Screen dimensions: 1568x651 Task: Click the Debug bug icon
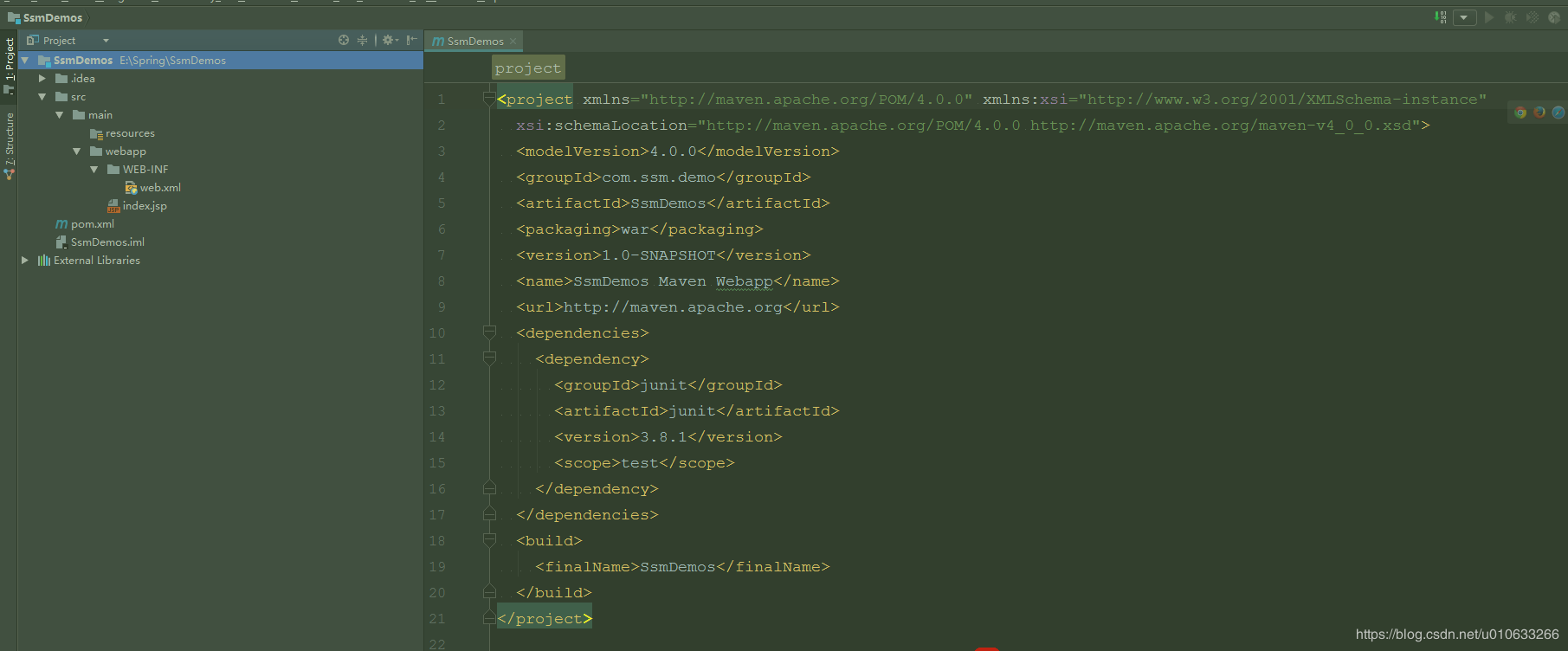coord(1511,17)
